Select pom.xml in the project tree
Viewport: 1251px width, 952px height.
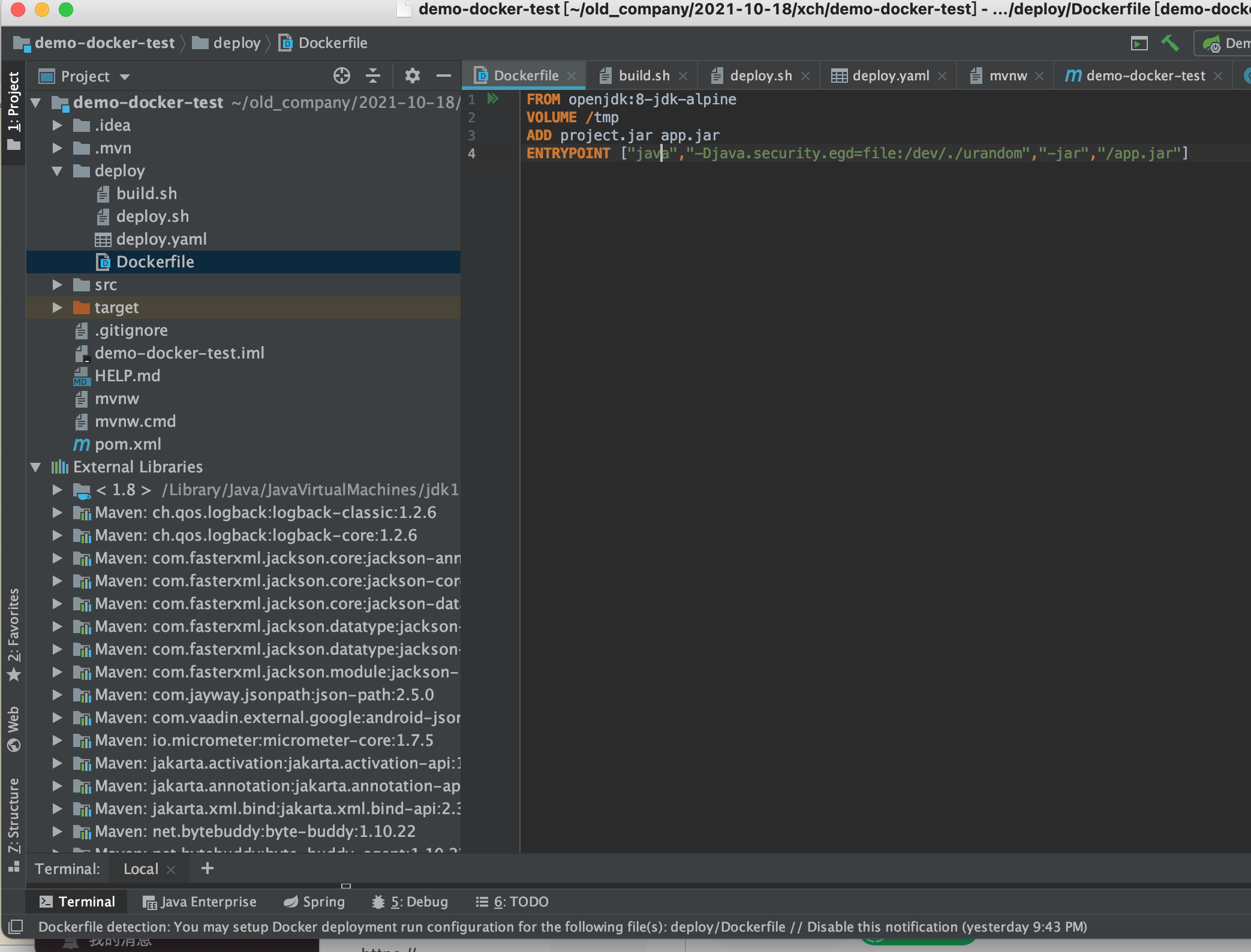(x=128, y=444)
